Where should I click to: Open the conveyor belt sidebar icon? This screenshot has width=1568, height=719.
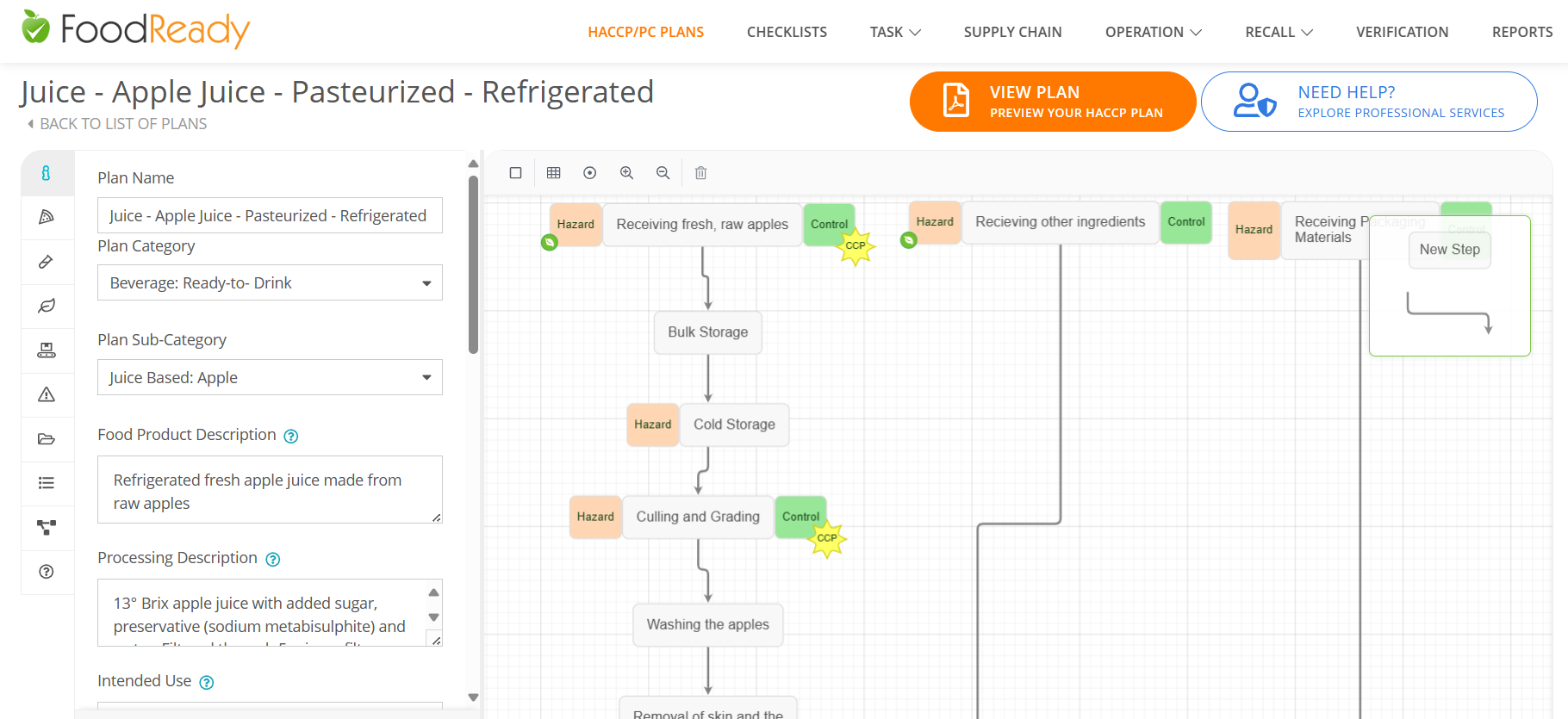point(47,350)
